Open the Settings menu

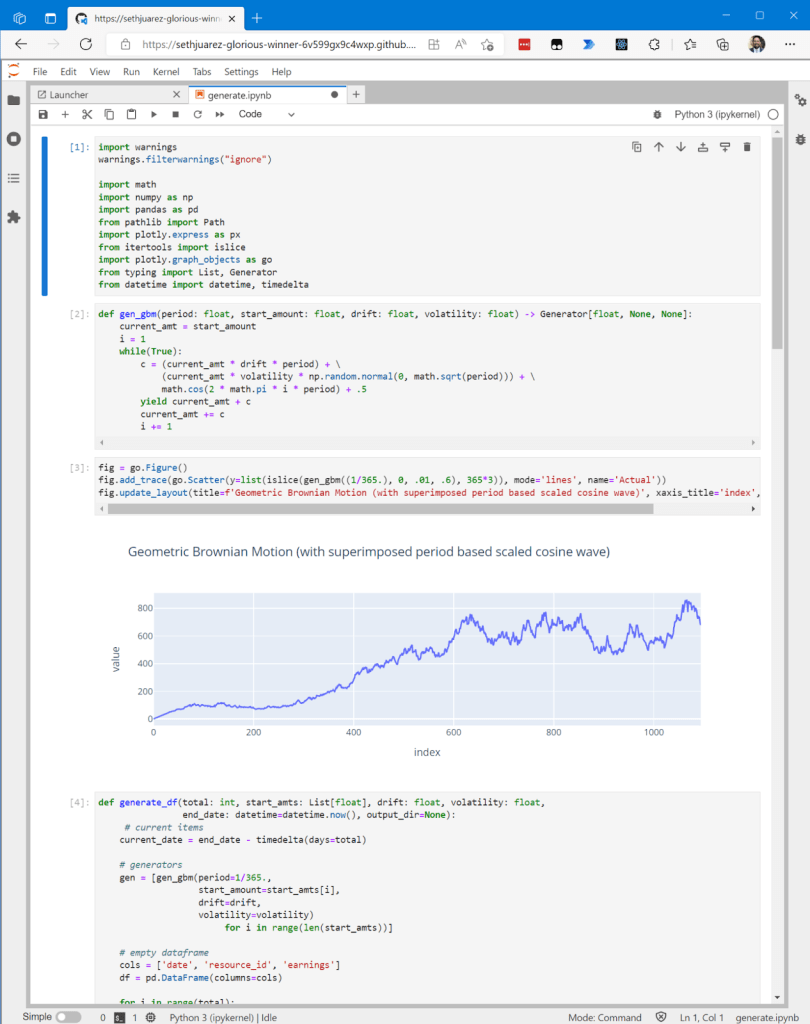tap(241, 72)
